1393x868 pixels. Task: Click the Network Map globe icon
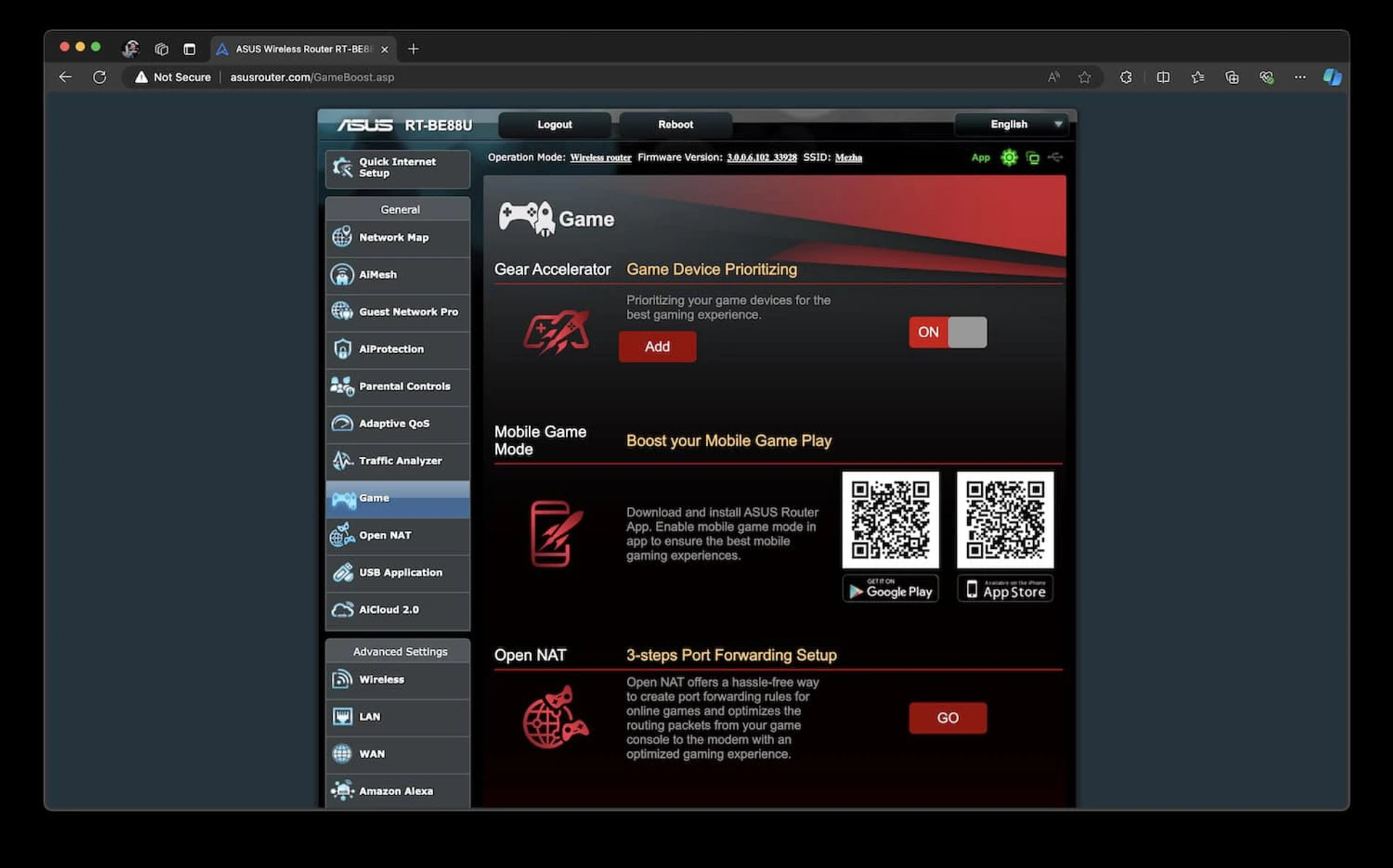coord(342,237)
